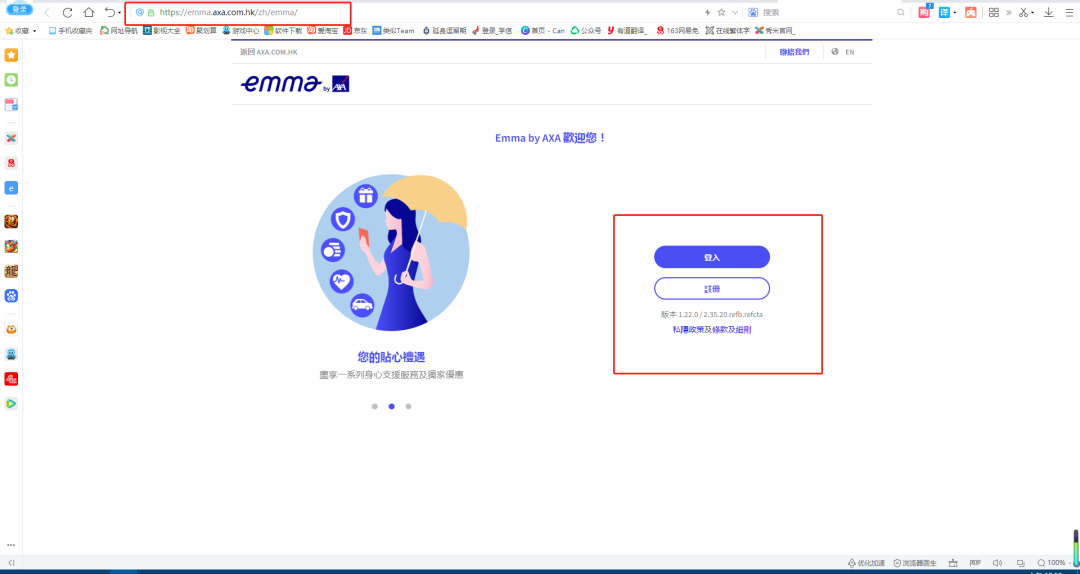Click the lightning speed-mode icon
This screenshot has width=1080, height=574.
point(707,12)
